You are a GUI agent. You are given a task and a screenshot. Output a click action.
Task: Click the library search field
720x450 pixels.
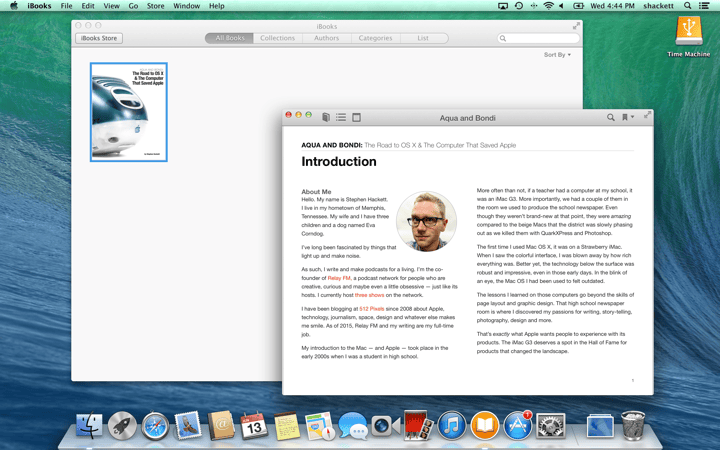pos(538,38)
